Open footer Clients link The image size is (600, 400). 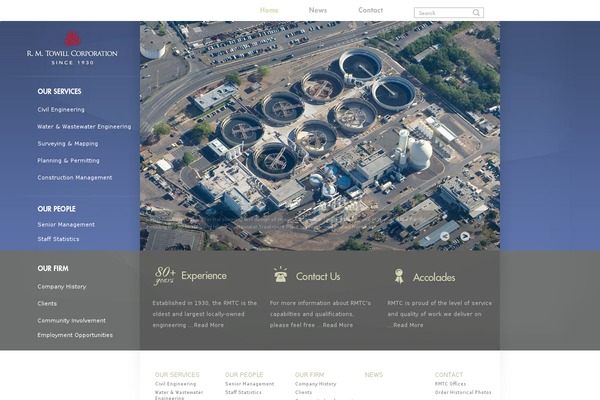pos(303,392)
